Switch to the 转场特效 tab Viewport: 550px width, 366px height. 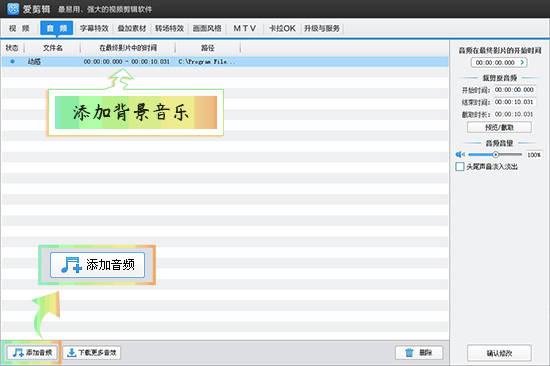pyautogui.click(x=169, y=28)
